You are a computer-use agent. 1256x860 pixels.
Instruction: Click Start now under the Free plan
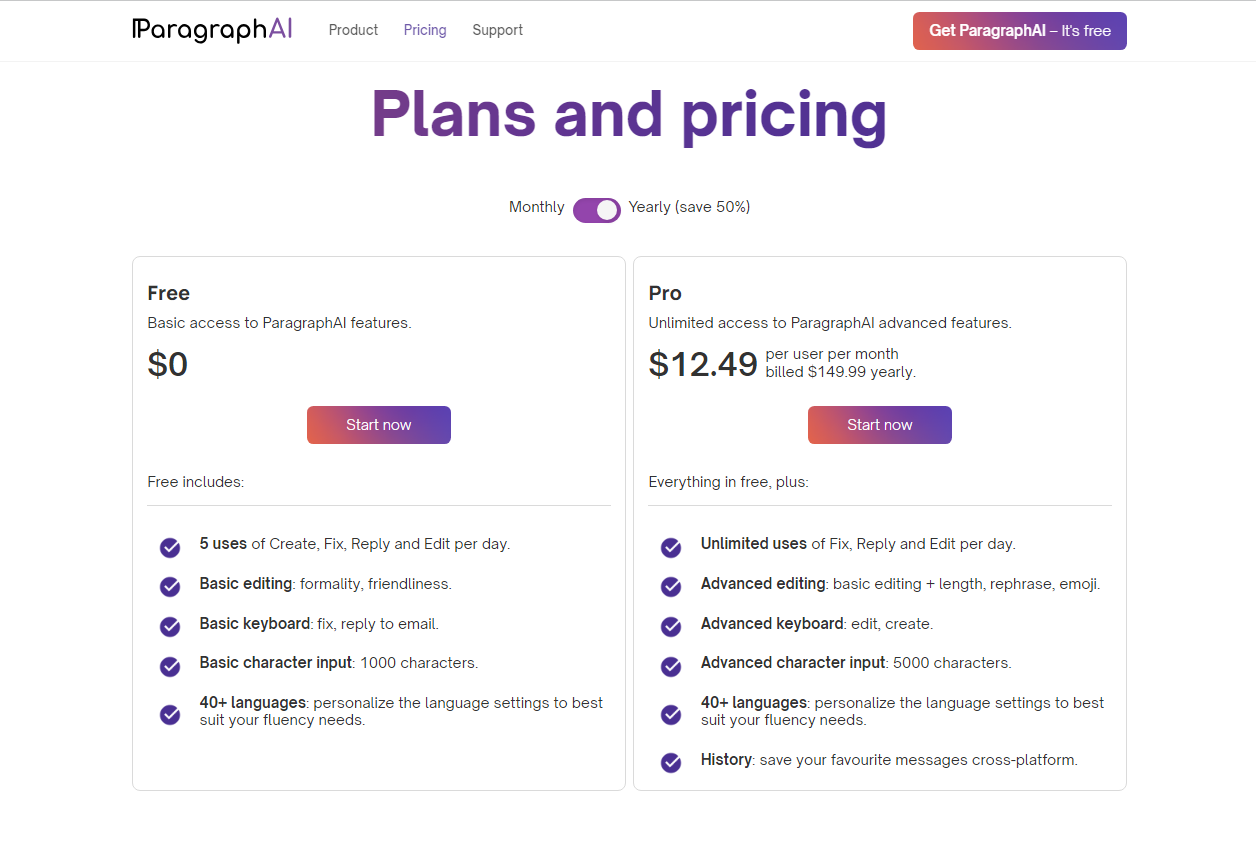pos(379,425)
